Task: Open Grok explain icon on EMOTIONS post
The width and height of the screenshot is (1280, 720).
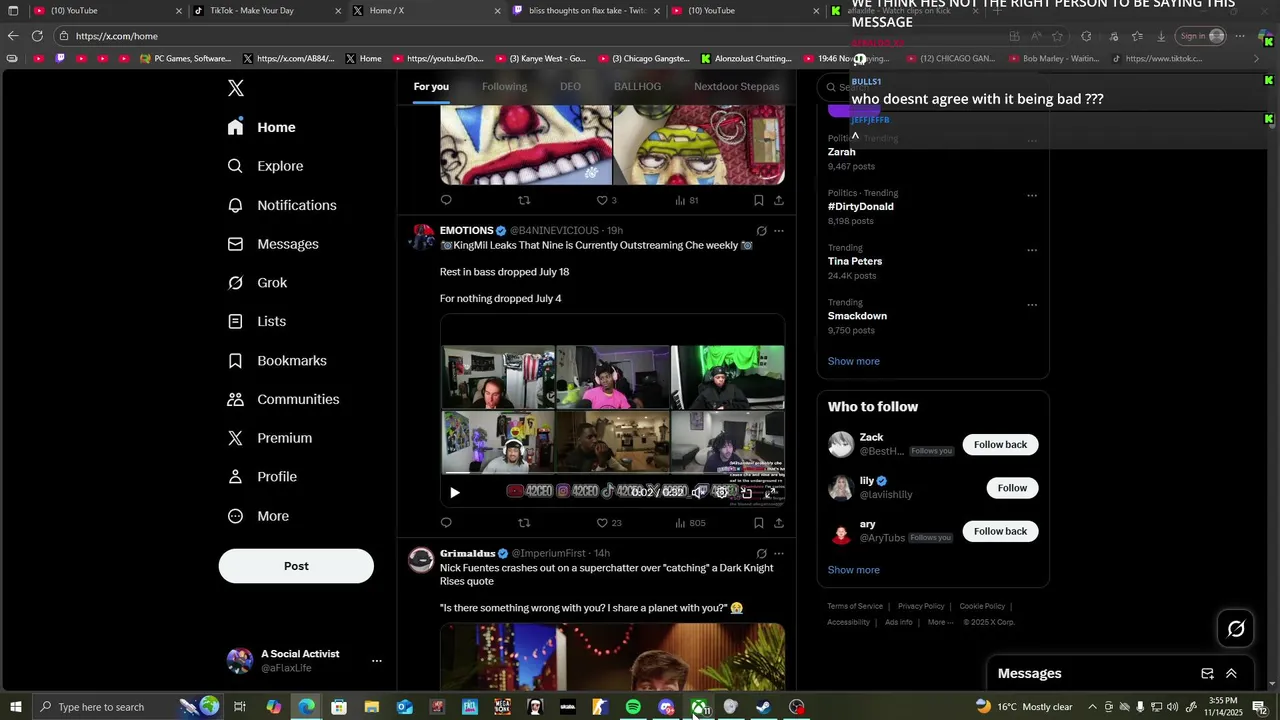Action: (761, 231)
